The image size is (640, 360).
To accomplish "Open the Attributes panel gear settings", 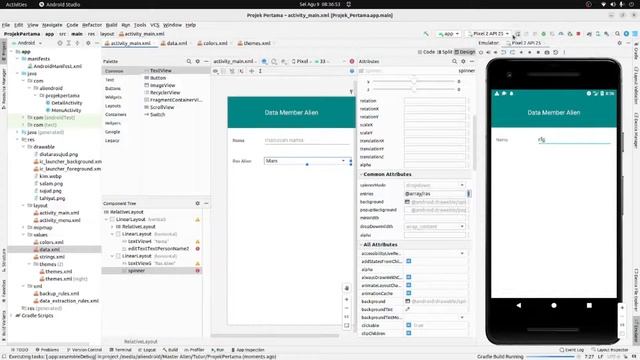I will point(463,61).
